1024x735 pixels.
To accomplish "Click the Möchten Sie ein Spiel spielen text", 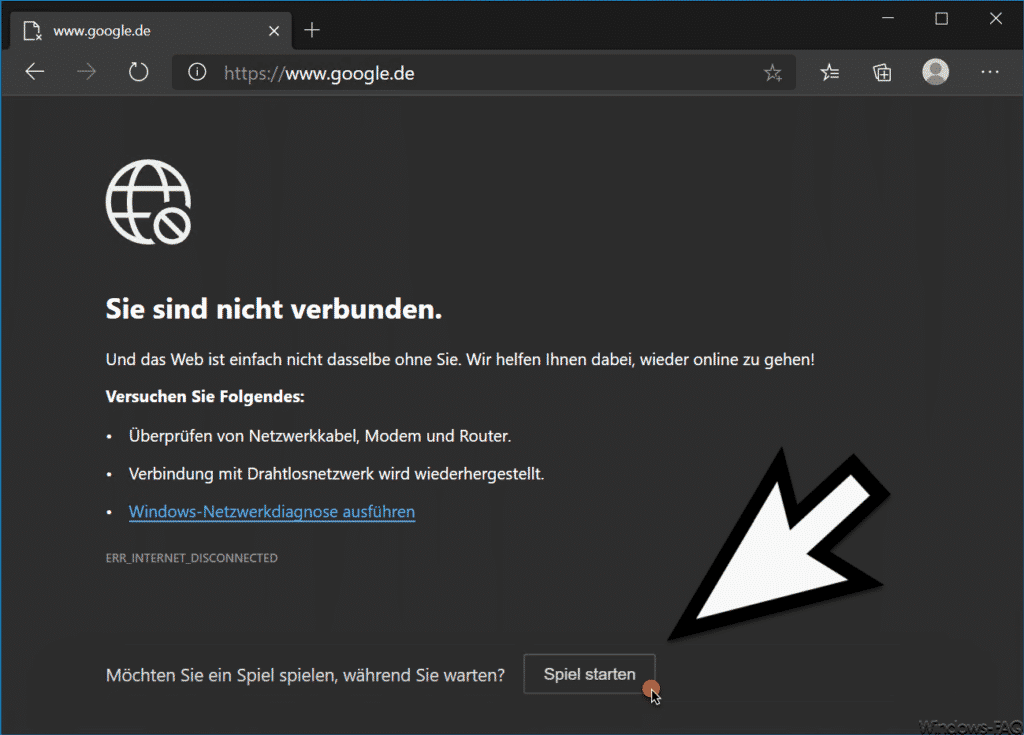I will pos(305,675).
